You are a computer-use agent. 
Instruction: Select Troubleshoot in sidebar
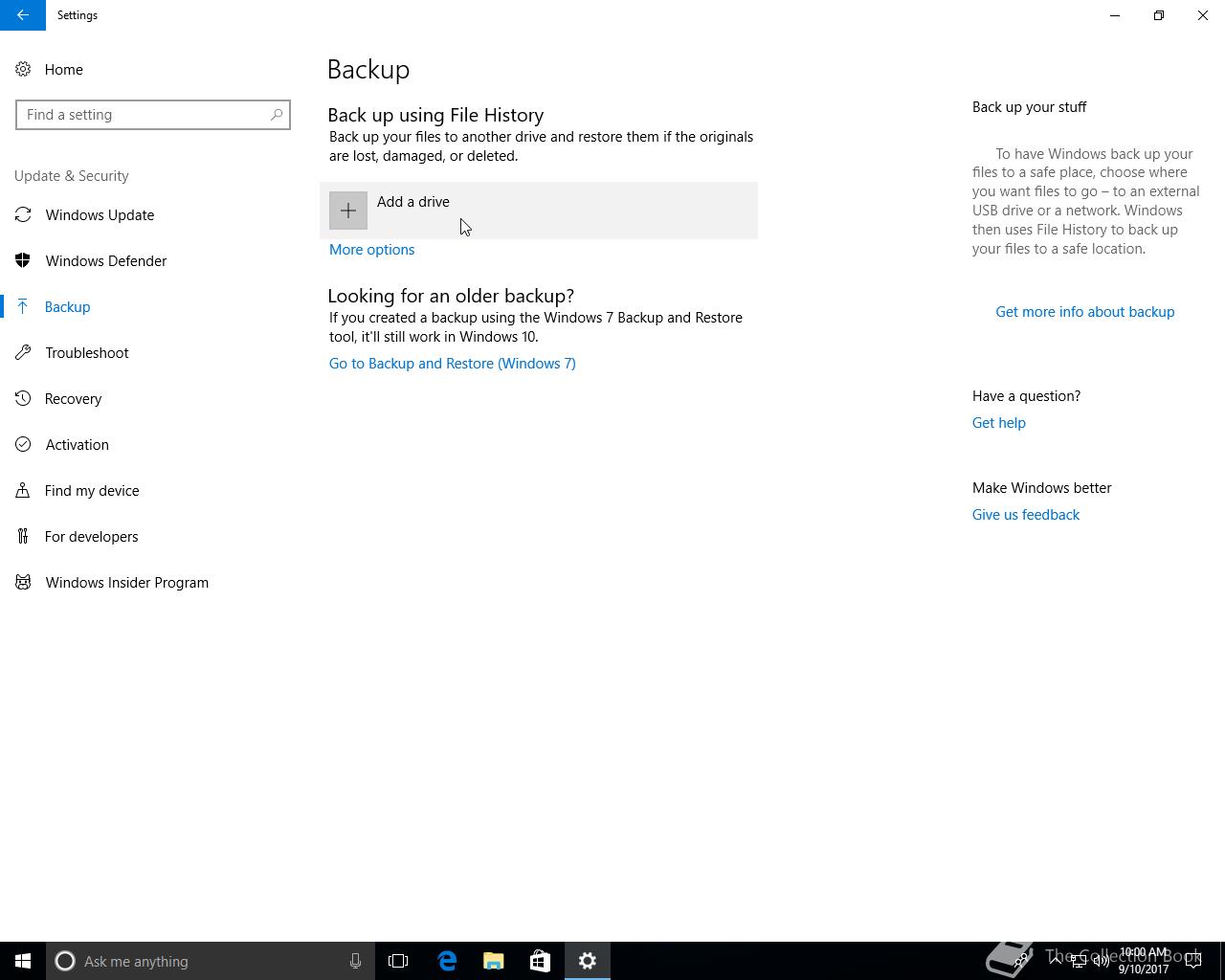click(153, 353)
